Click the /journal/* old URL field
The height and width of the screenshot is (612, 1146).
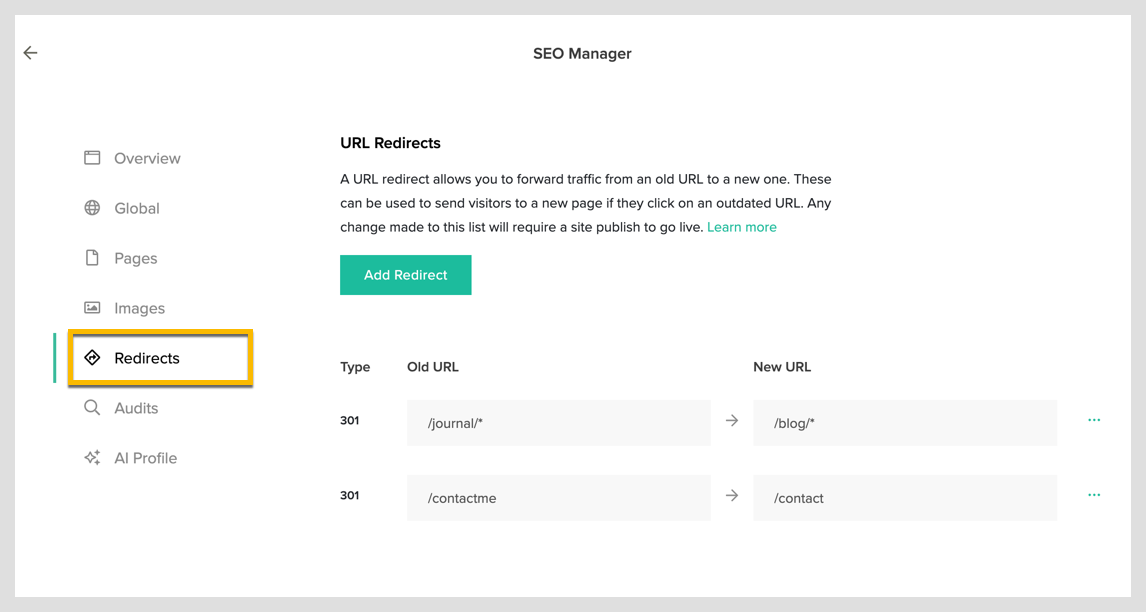pyautogui.click(x=558, y=423)
